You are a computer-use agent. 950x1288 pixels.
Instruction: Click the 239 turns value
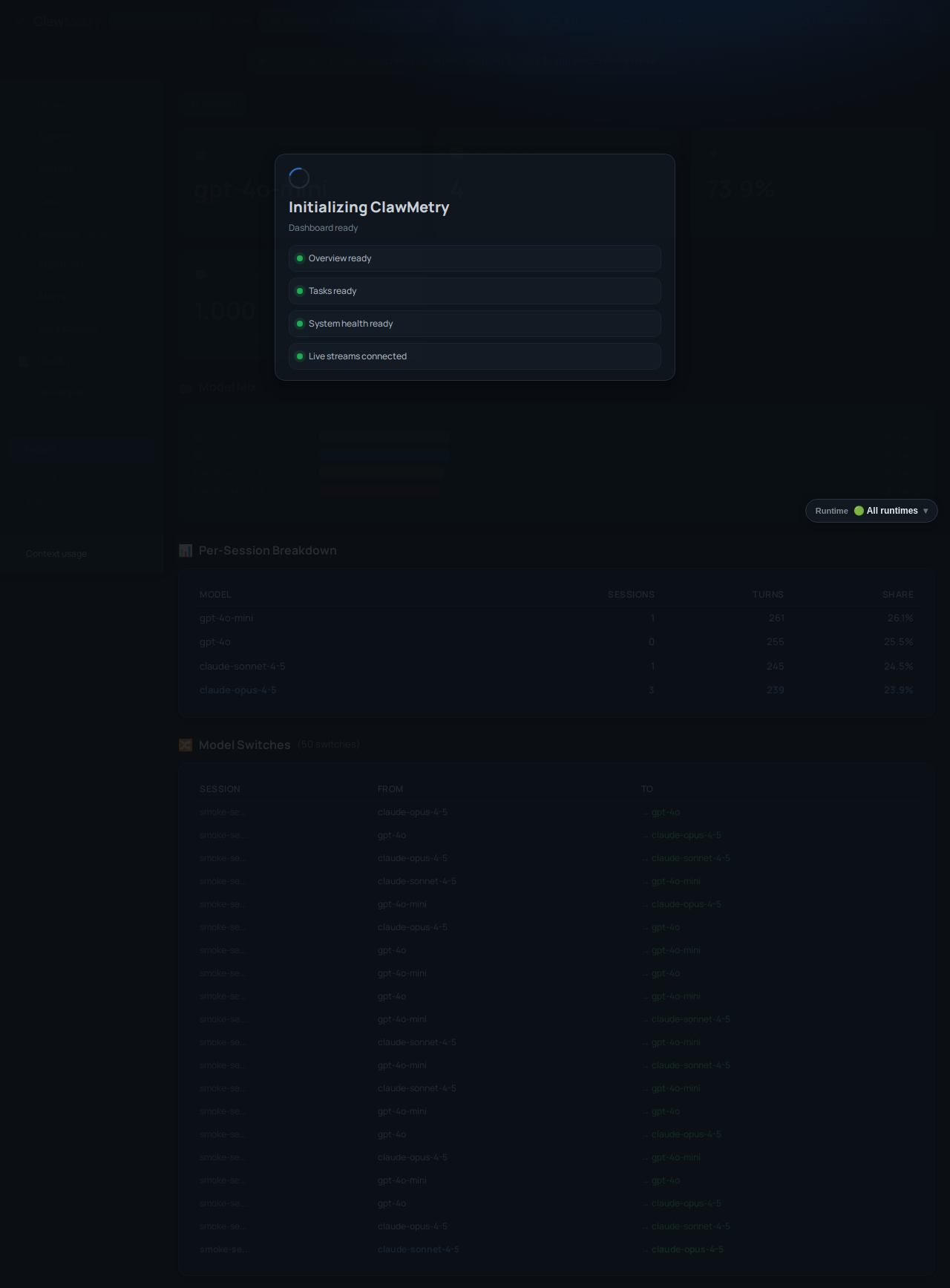[x=775, y=690]
